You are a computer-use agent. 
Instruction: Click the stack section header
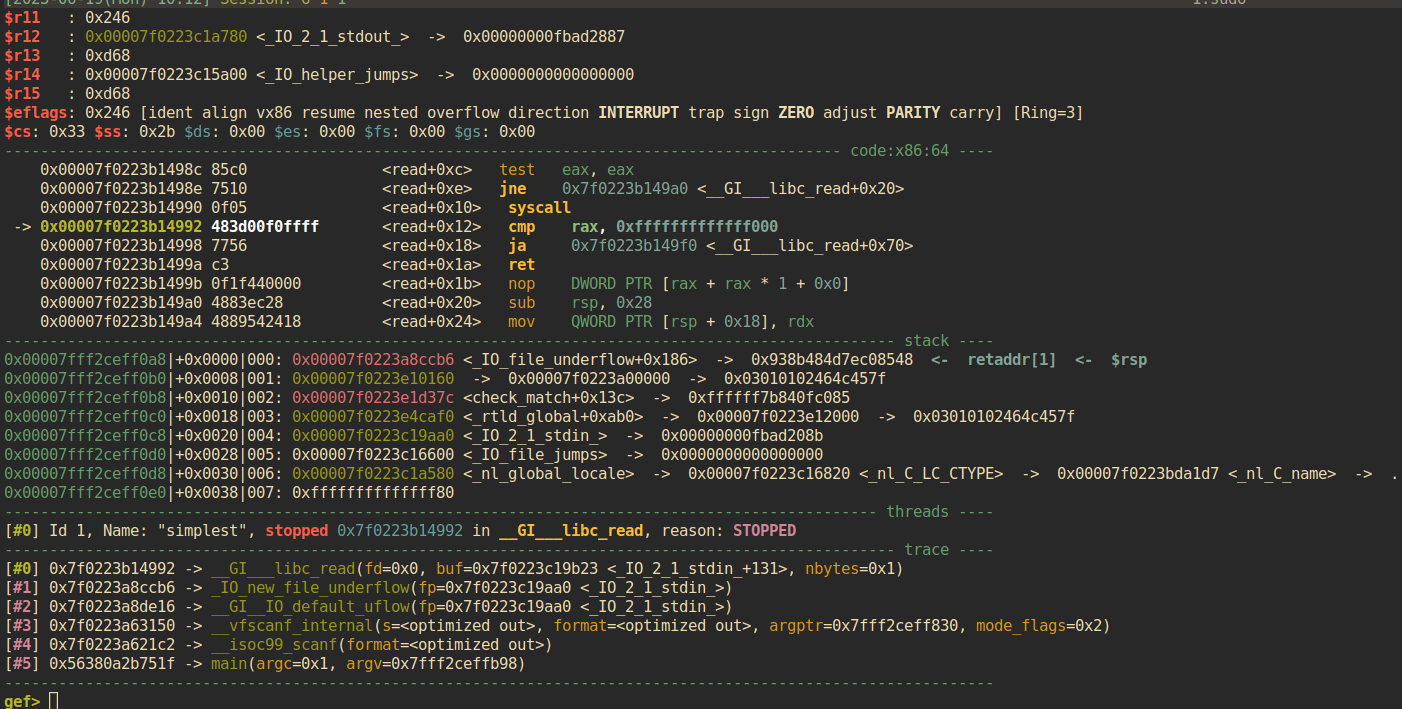(x=926, y=341)
